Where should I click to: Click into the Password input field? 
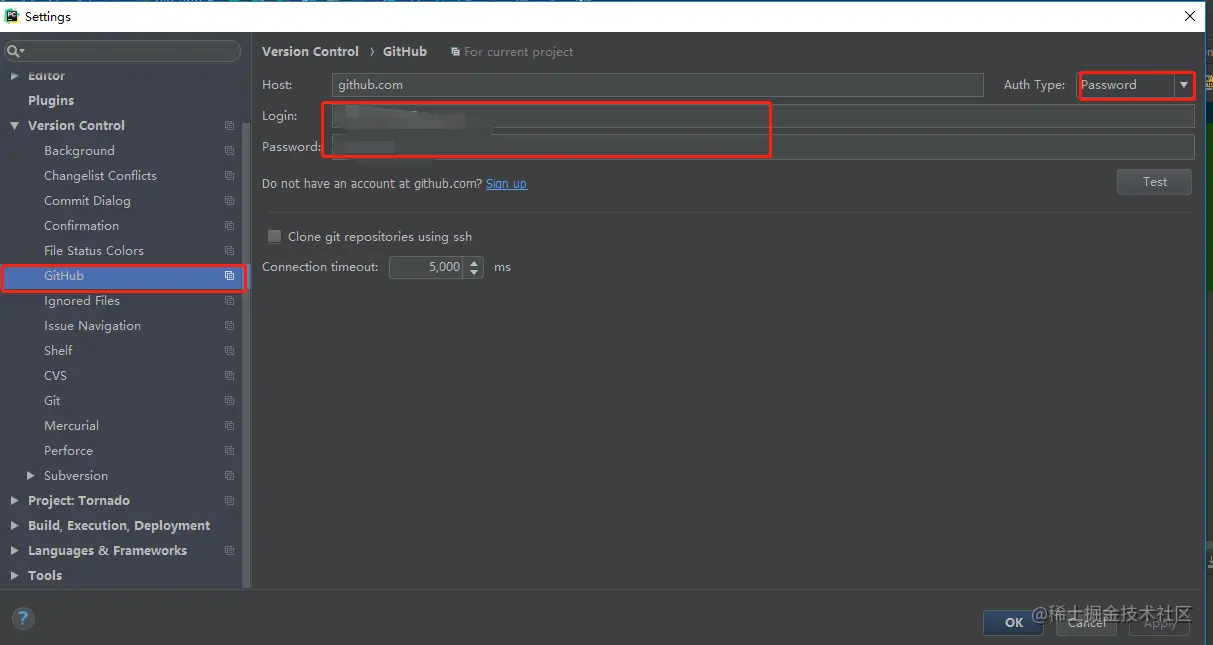(763, 147)
